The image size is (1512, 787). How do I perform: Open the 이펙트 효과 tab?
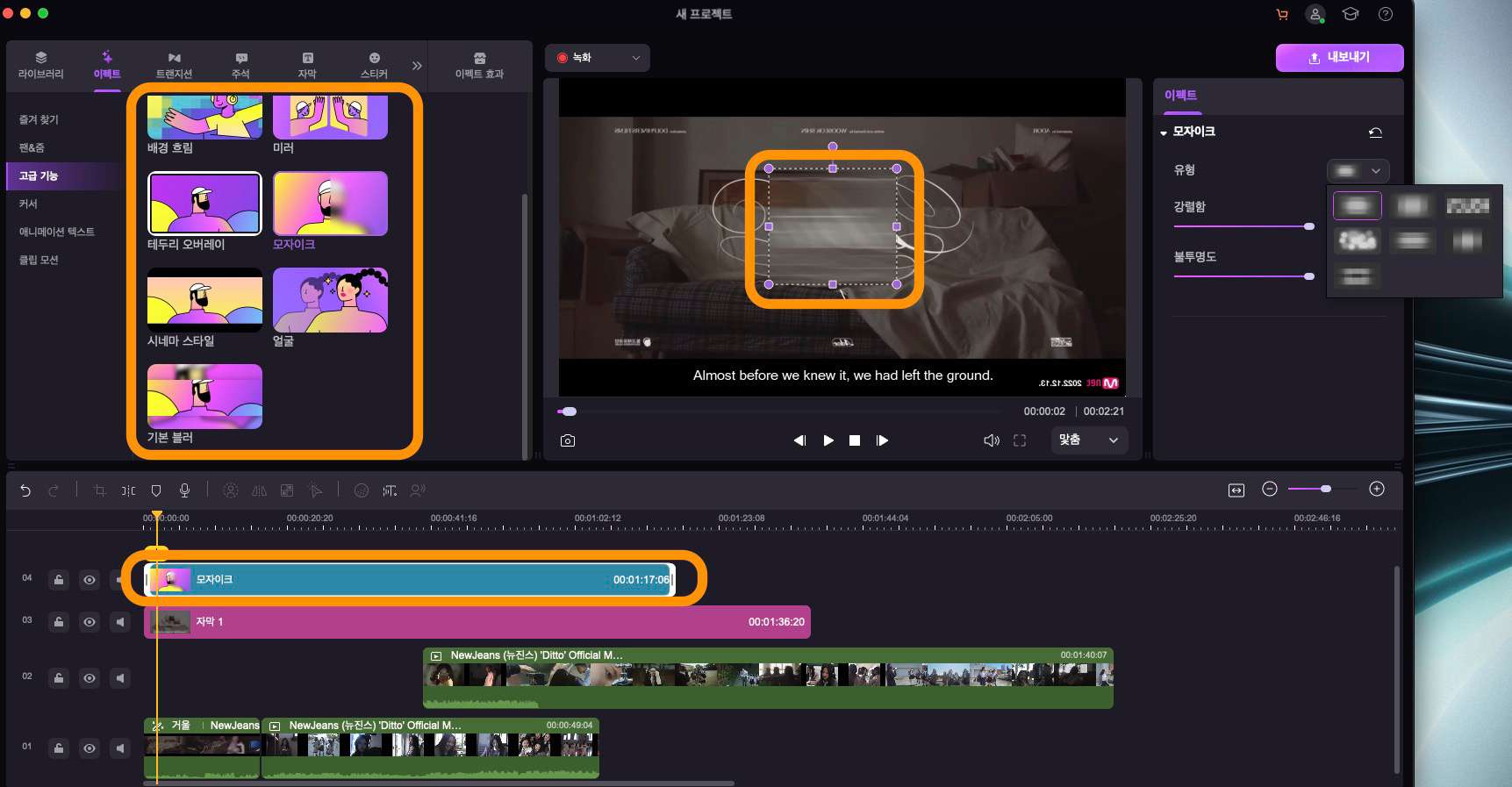pyautogui.click(x=479, y=65)
